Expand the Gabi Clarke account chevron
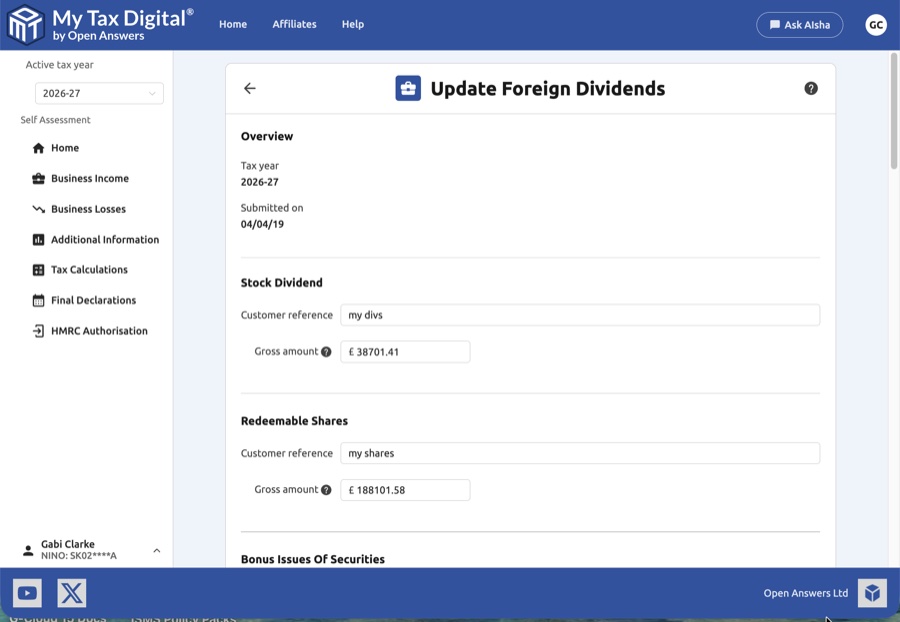 (x=156, y=550)
